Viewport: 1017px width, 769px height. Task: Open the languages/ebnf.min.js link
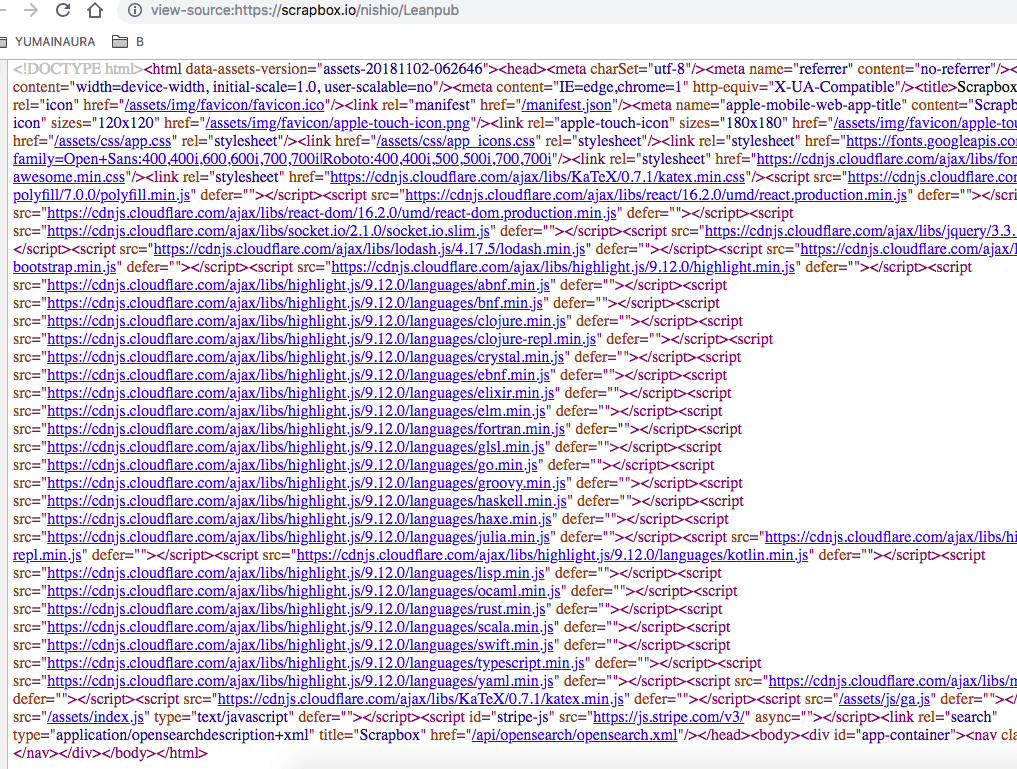298,375
